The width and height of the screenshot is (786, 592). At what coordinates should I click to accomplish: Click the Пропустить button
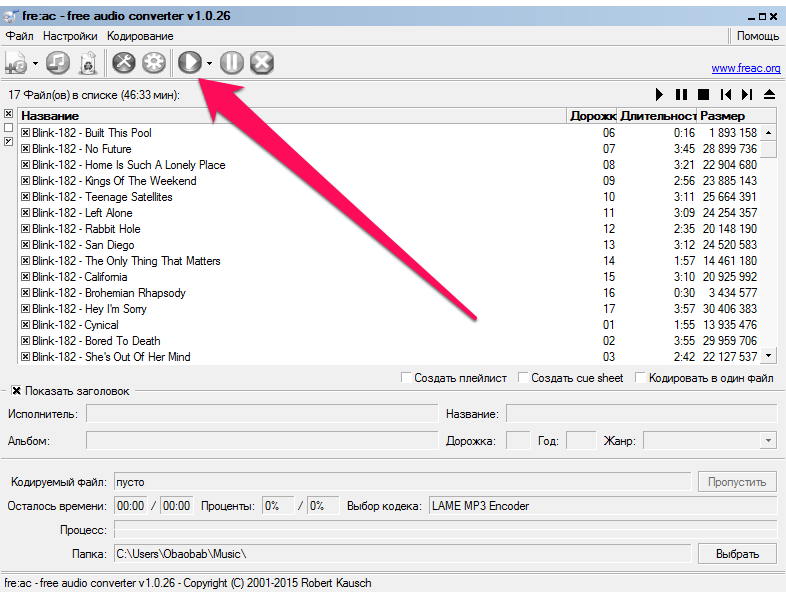pos(737,482)
